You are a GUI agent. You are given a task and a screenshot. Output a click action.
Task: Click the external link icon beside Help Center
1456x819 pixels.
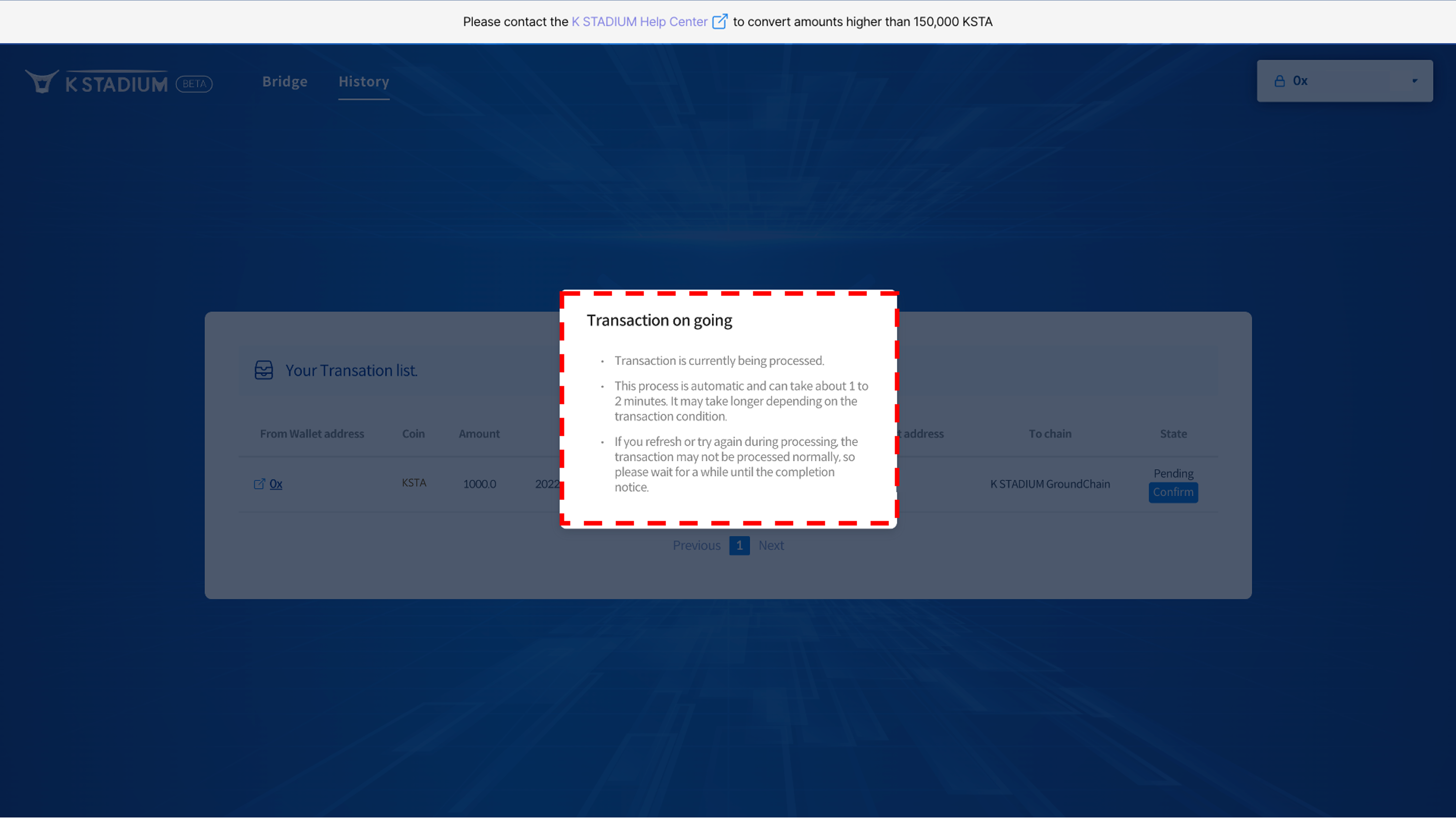coord(719,22)
